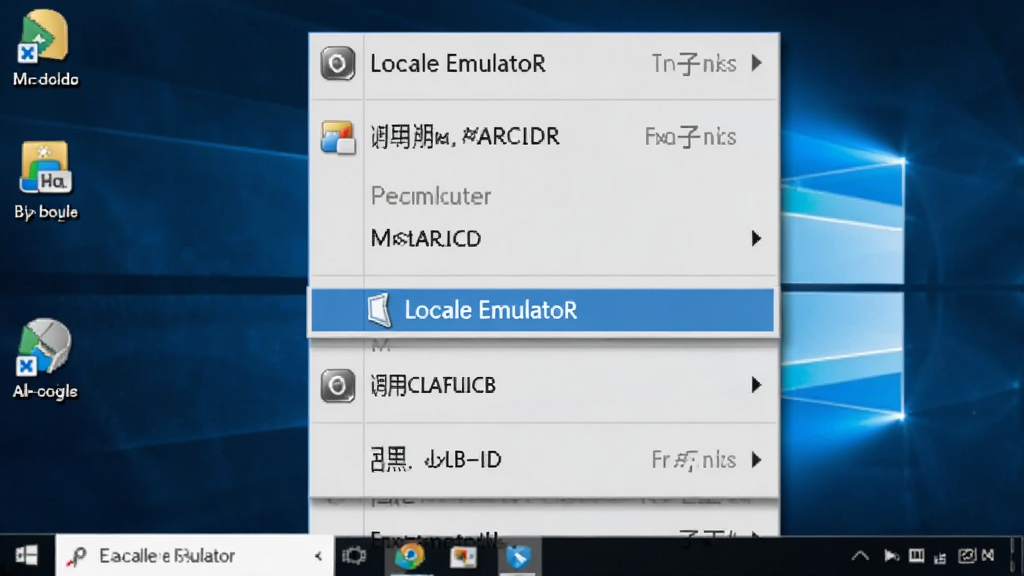The width and height of the screenshot is (1024, 576).
Task: Click the small arrow at the search box end
Action: coord(318,556)
